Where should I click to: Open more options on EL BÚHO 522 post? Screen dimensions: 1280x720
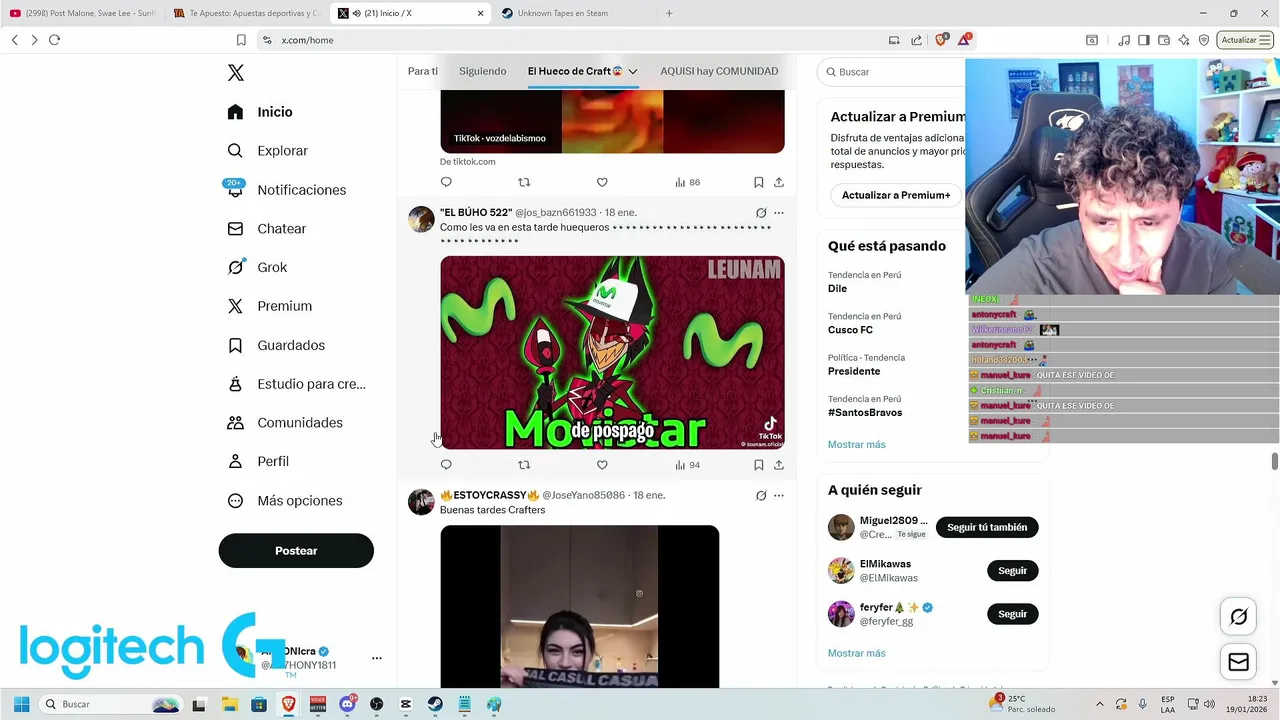(x=779, y=213)
